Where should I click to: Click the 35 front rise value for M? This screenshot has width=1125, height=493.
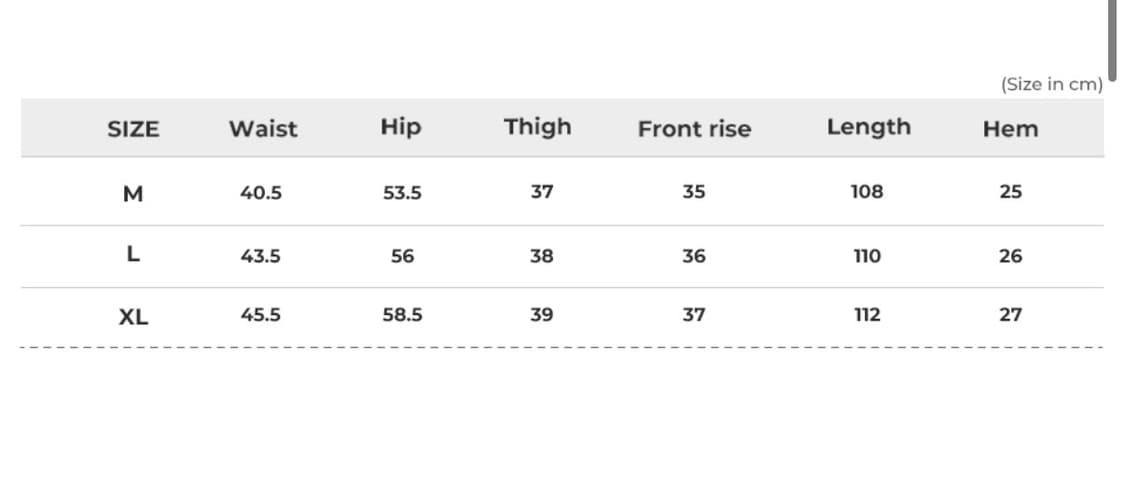click(x=694, y=192)
